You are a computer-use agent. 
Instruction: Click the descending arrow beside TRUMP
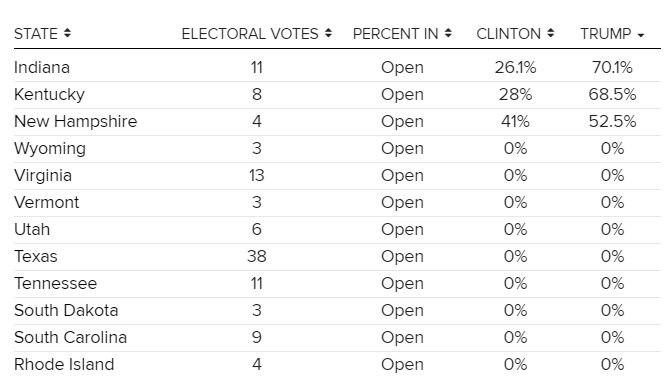tap(641, 35)
